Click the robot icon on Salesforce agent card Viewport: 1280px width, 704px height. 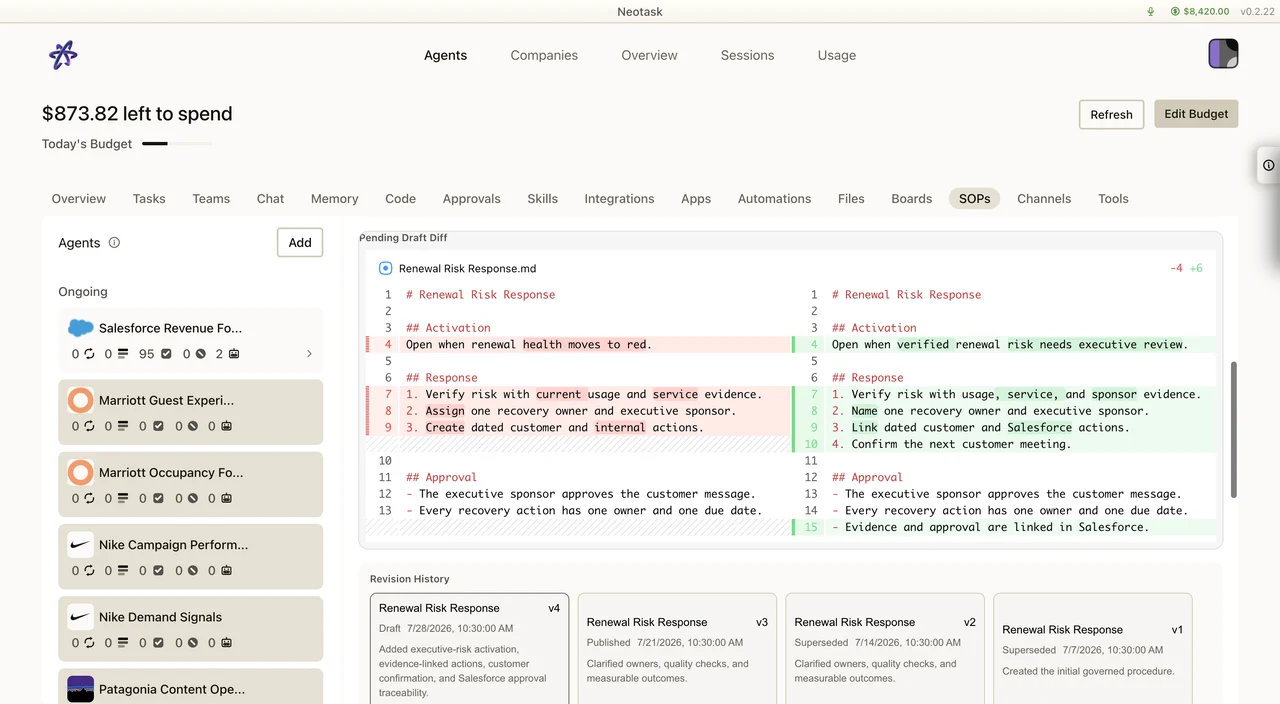point(234,354)
